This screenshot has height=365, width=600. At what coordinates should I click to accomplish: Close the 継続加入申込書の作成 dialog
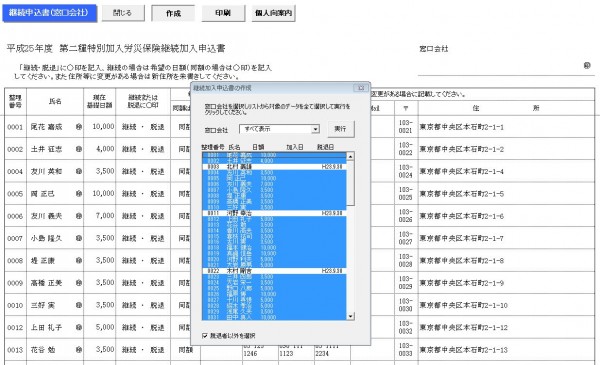tap(361, 88)
